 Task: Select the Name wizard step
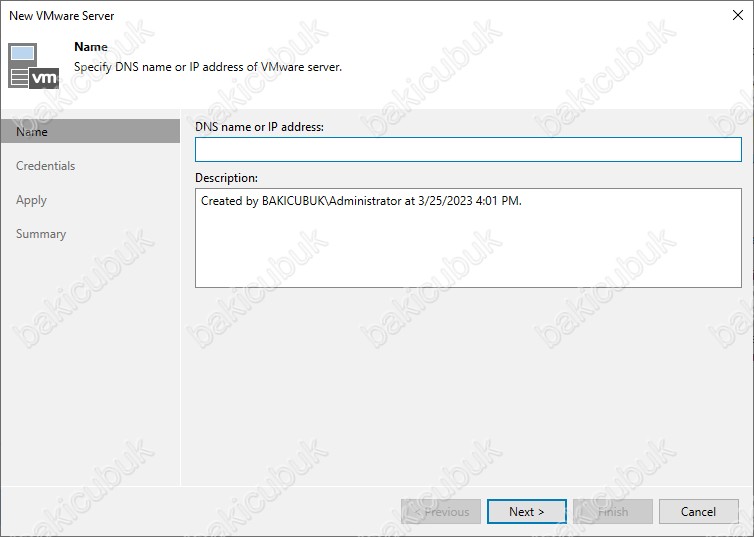90,132
